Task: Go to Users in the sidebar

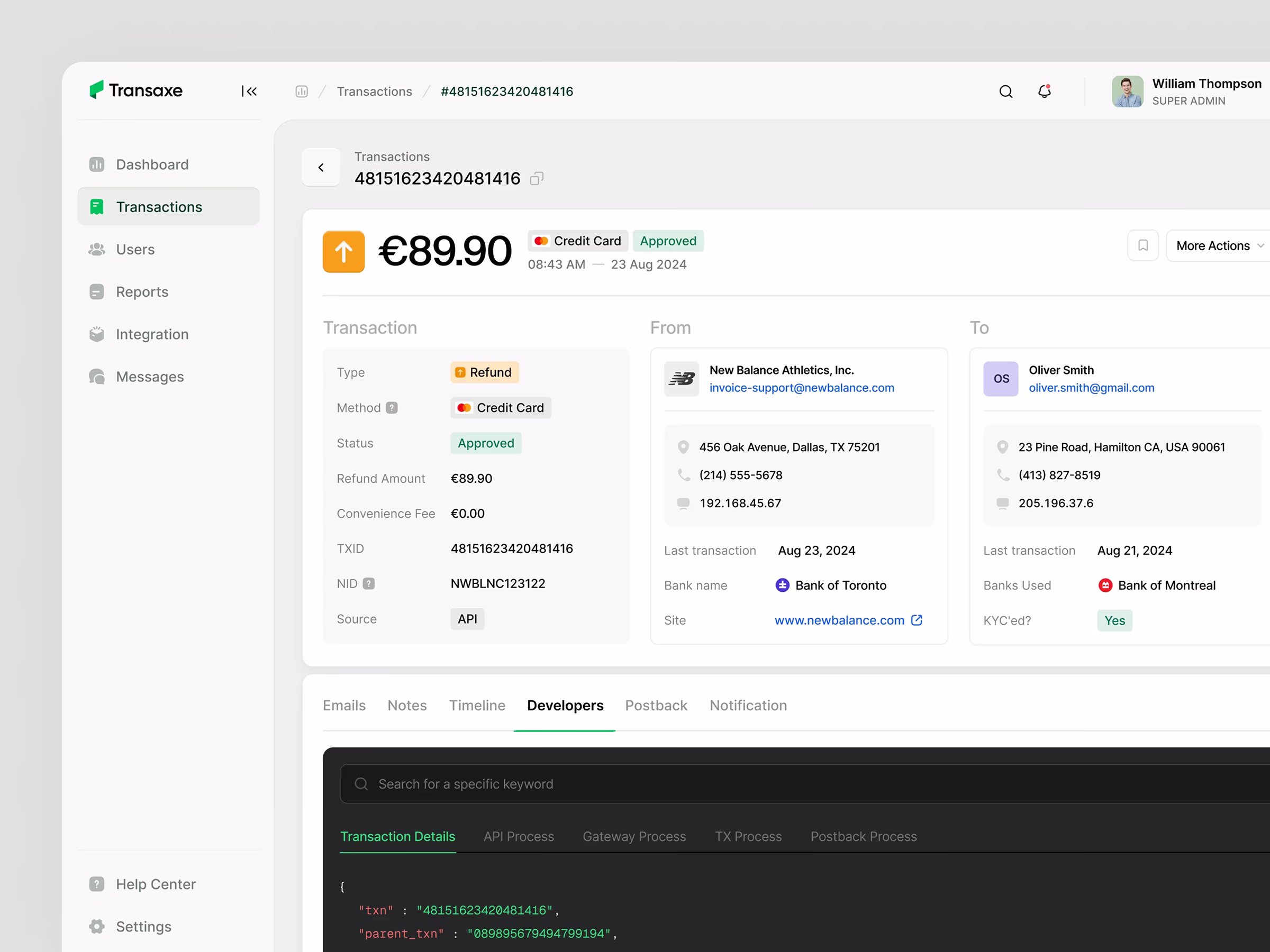Action: click(x=168, y=249)
